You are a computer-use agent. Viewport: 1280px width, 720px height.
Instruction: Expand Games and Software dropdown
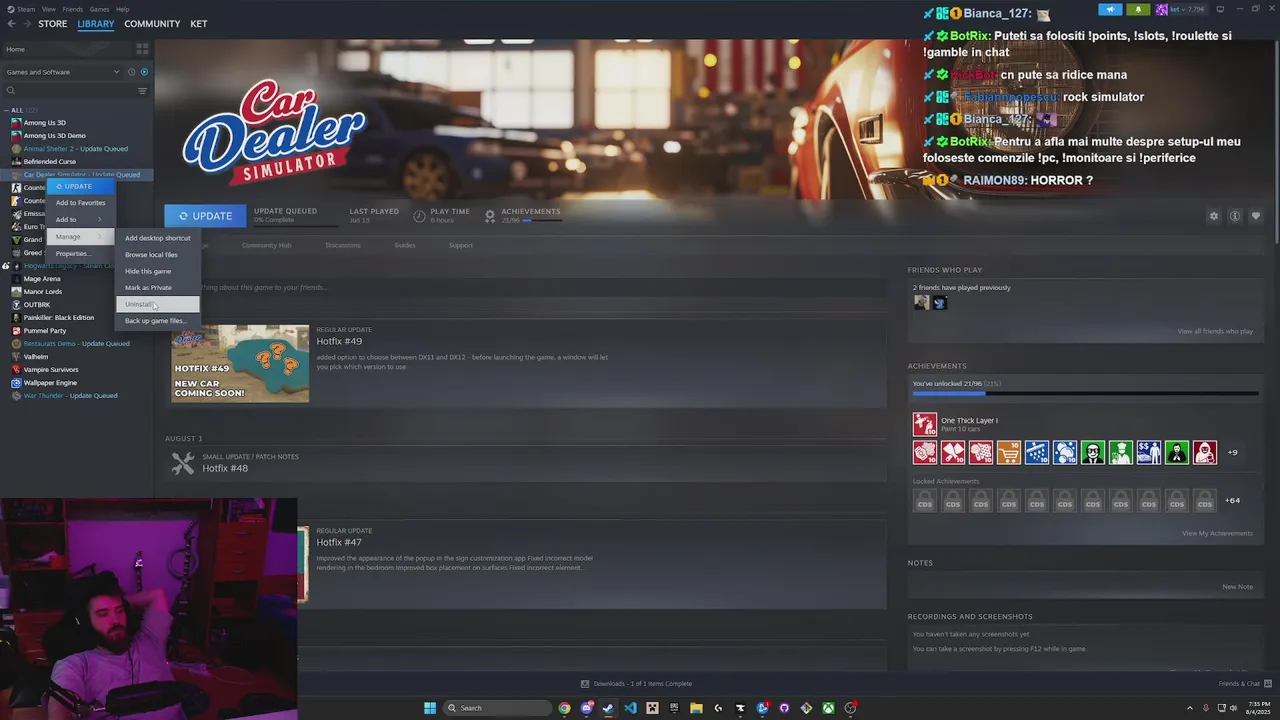pos(61,72)
